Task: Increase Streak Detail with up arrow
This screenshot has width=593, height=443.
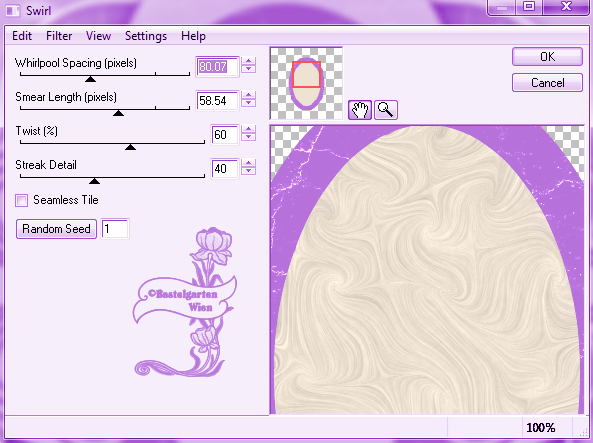Action: [x=248, y=163]
